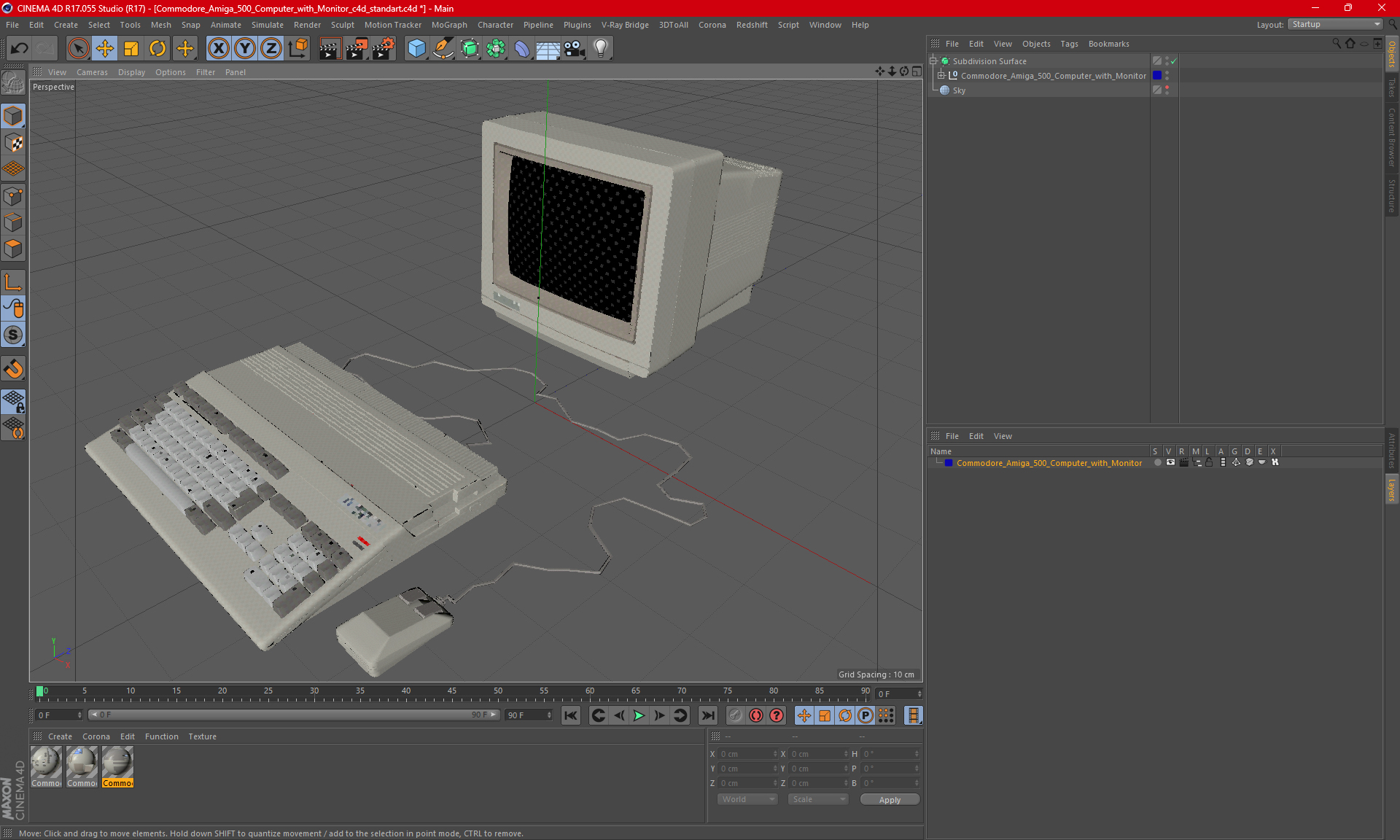Play the animation forward
1400x840 pixels.
pos(639,715)
